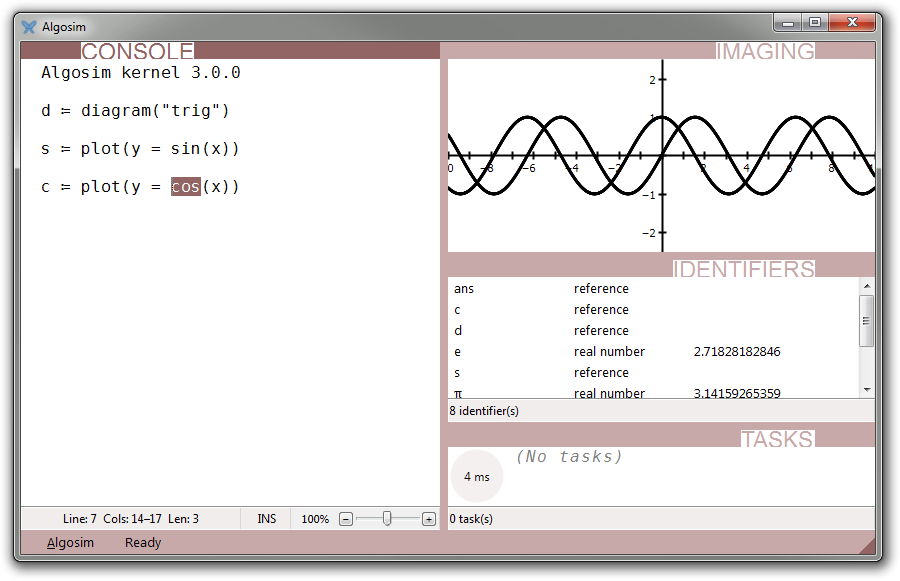Click the console line d = diagram("trig")
Image resolution: width=900 pixels, height=581 pixels.
[x=136, y=111]
